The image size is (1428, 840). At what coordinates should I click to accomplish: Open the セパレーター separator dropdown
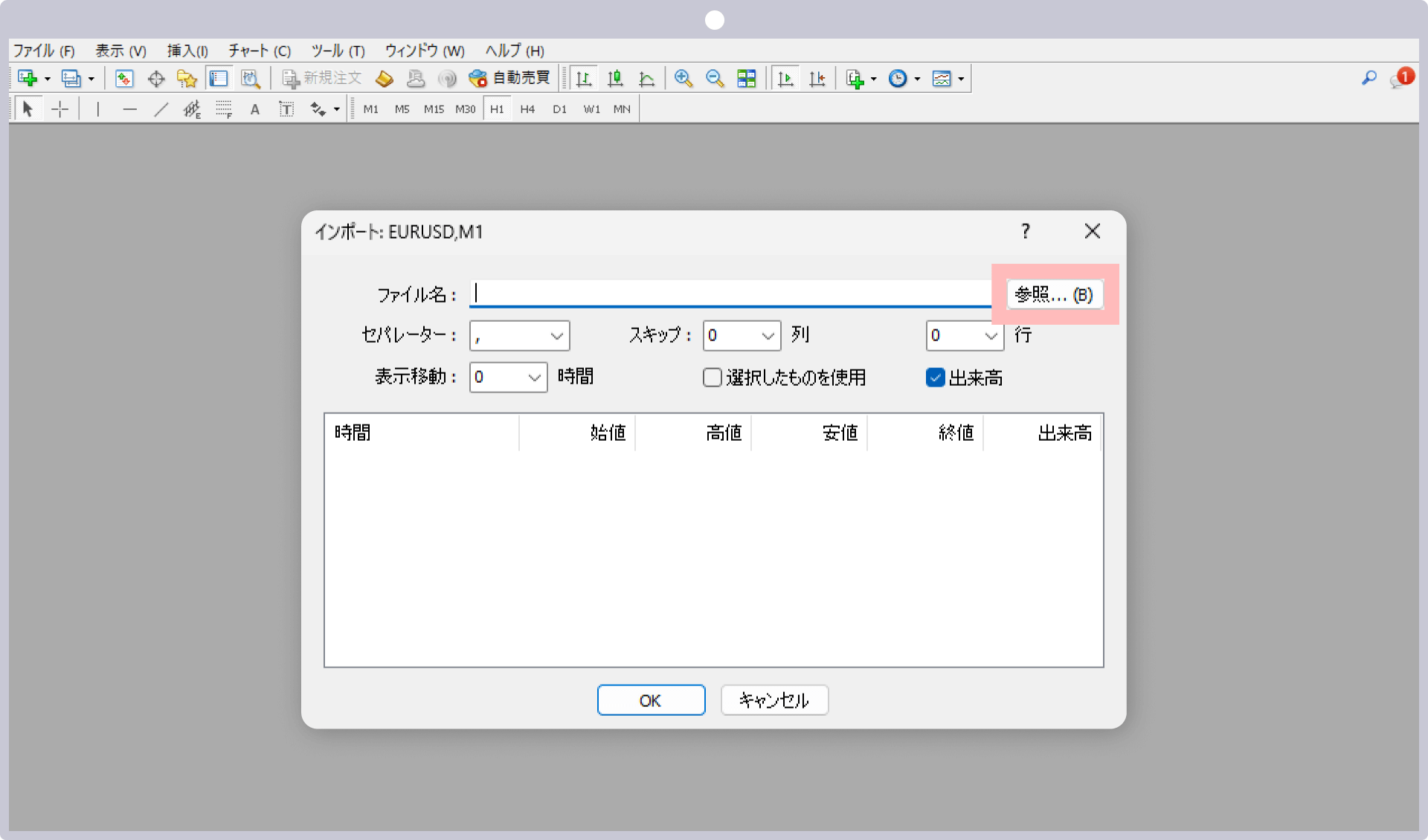(x=519, y=336)
